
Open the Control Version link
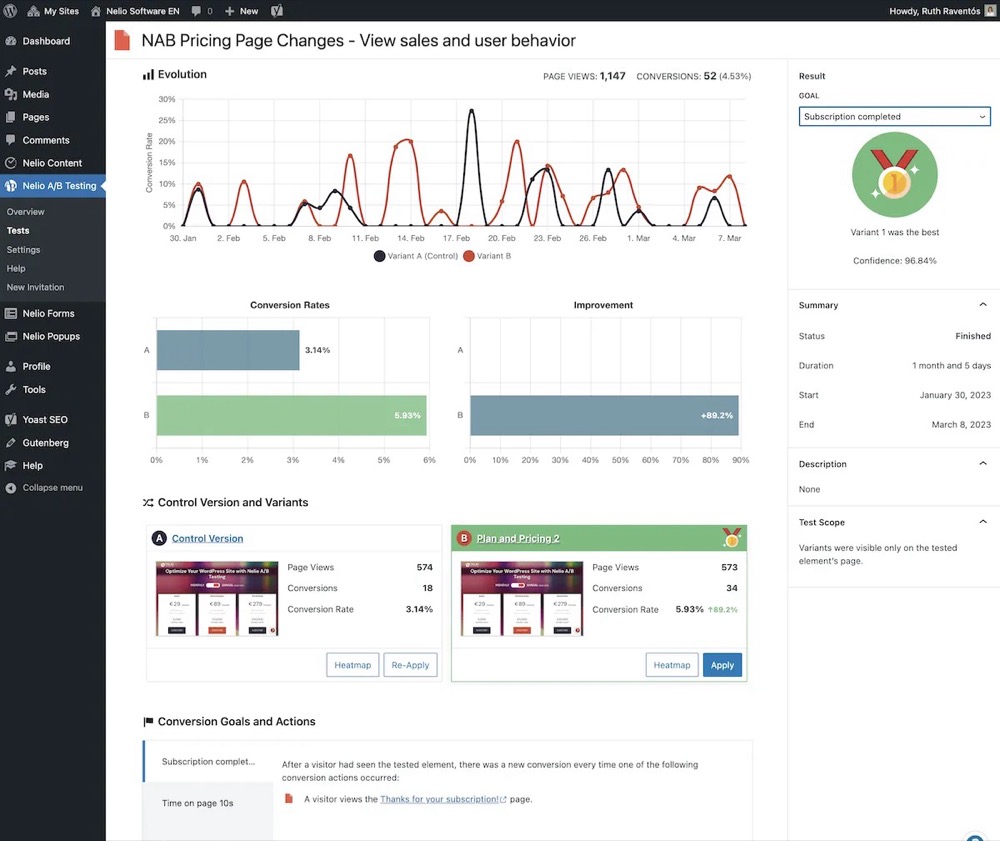(x=207, y=539)
